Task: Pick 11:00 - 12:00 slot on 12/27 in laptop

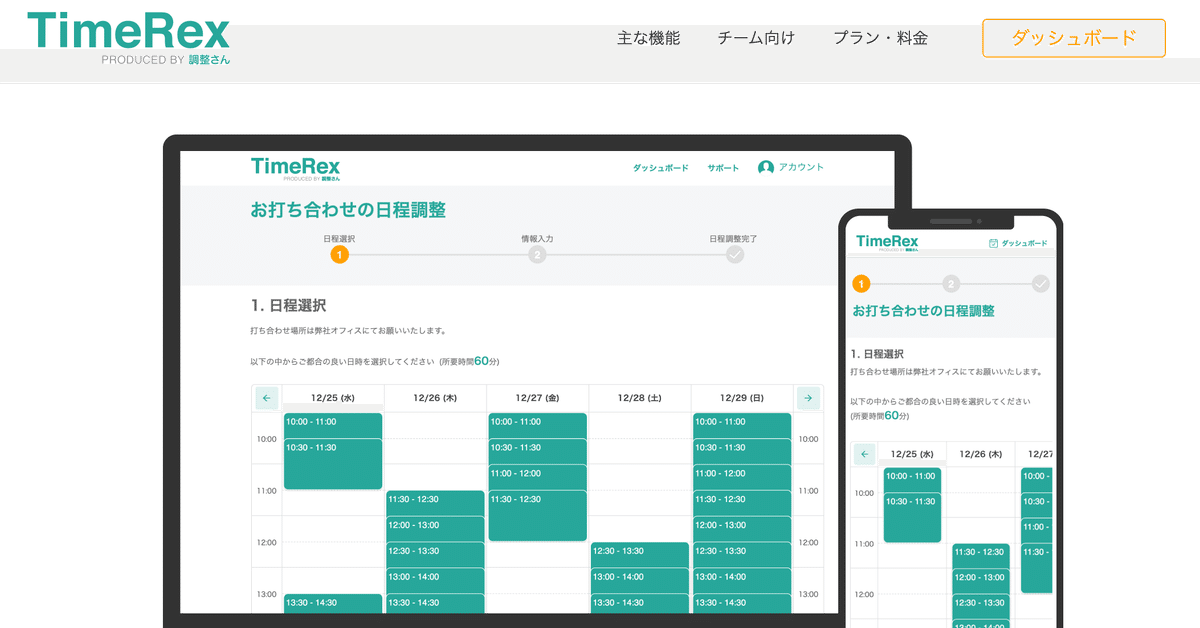Action: point(537,477)
